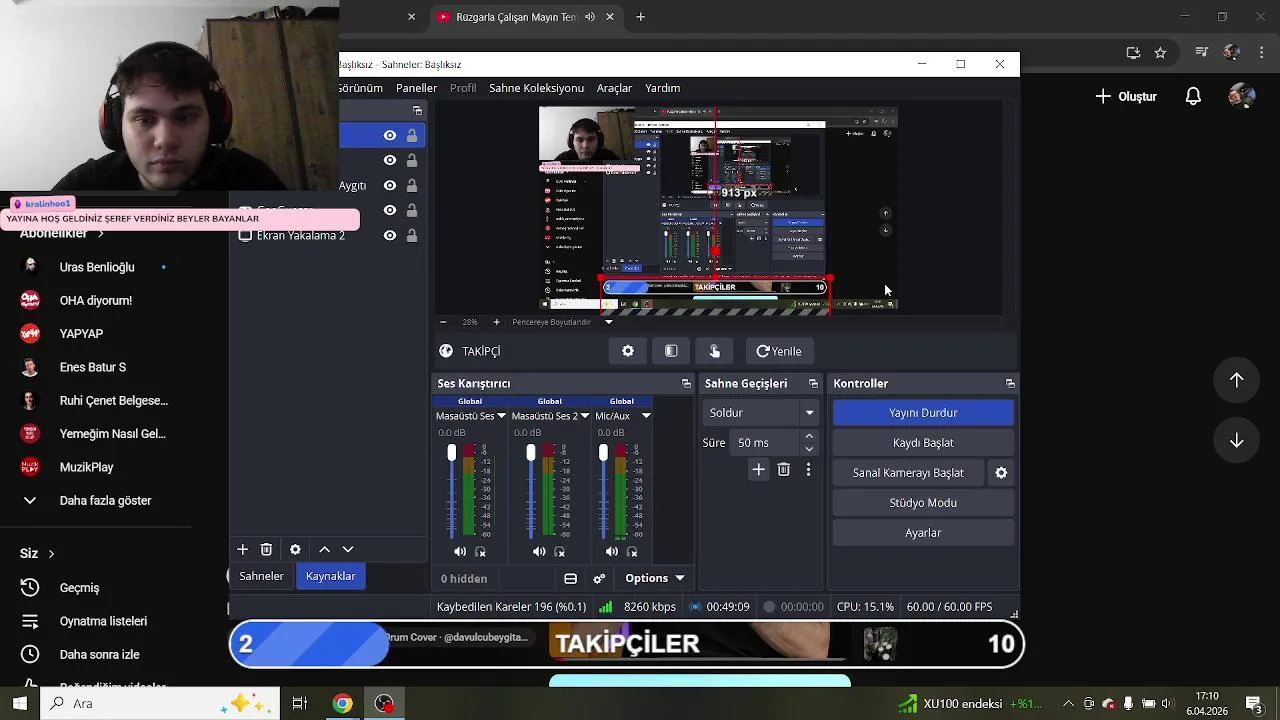1280x720 pixels.
Task: Pop out the Sahne Geçişleri dock
Action: (813, 384)
